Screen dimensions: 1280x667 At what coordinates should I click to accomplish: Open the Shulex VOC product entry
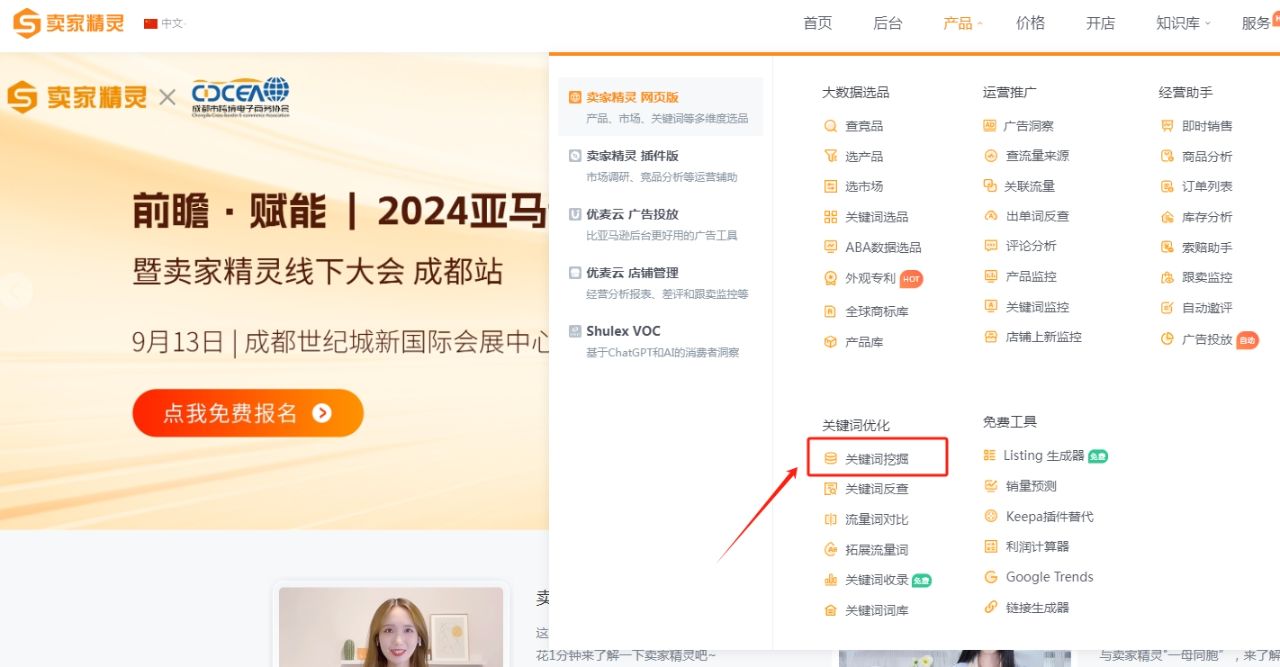coord(660,341)
